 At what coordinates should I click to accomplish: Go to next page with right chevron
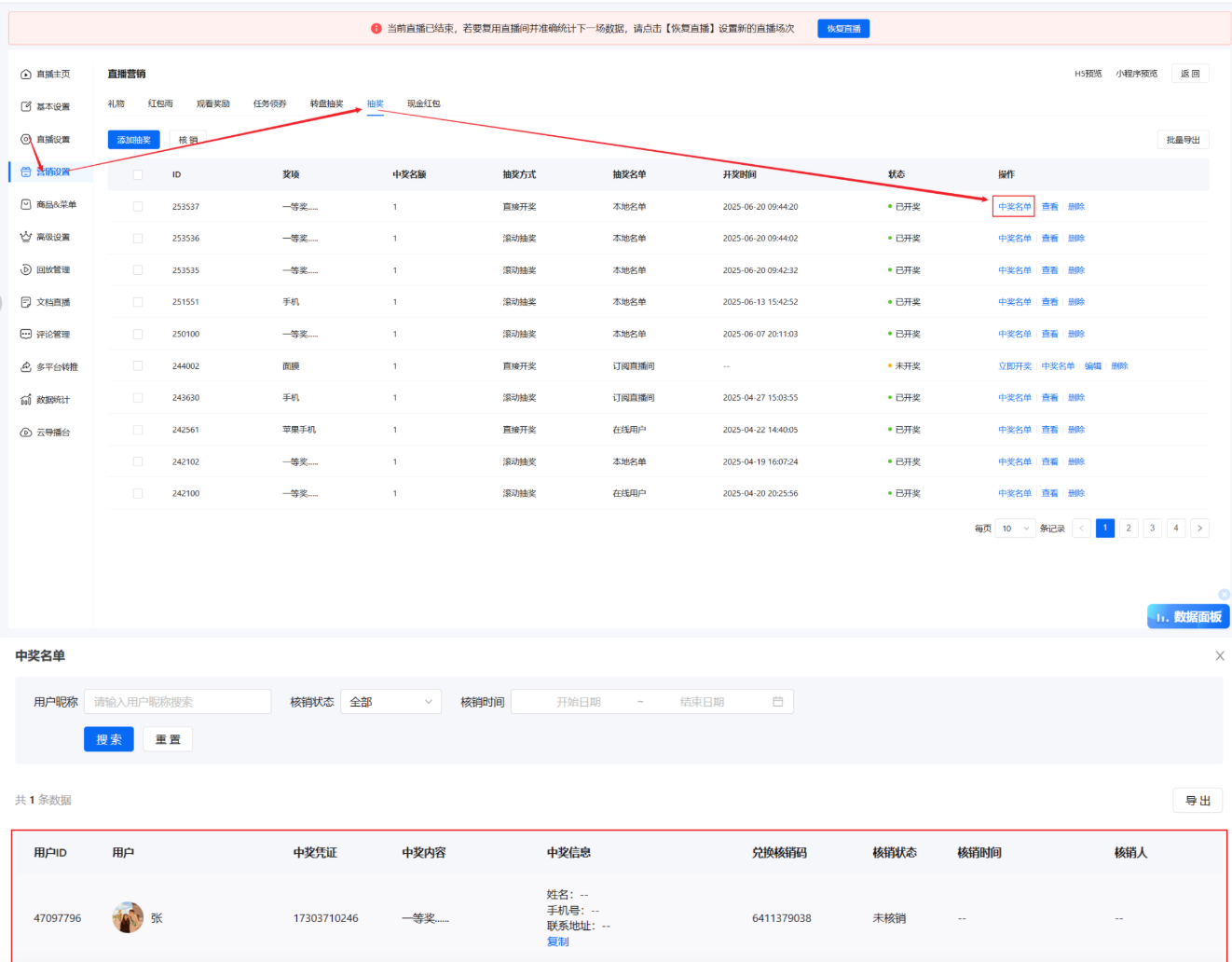[1199, 529]
